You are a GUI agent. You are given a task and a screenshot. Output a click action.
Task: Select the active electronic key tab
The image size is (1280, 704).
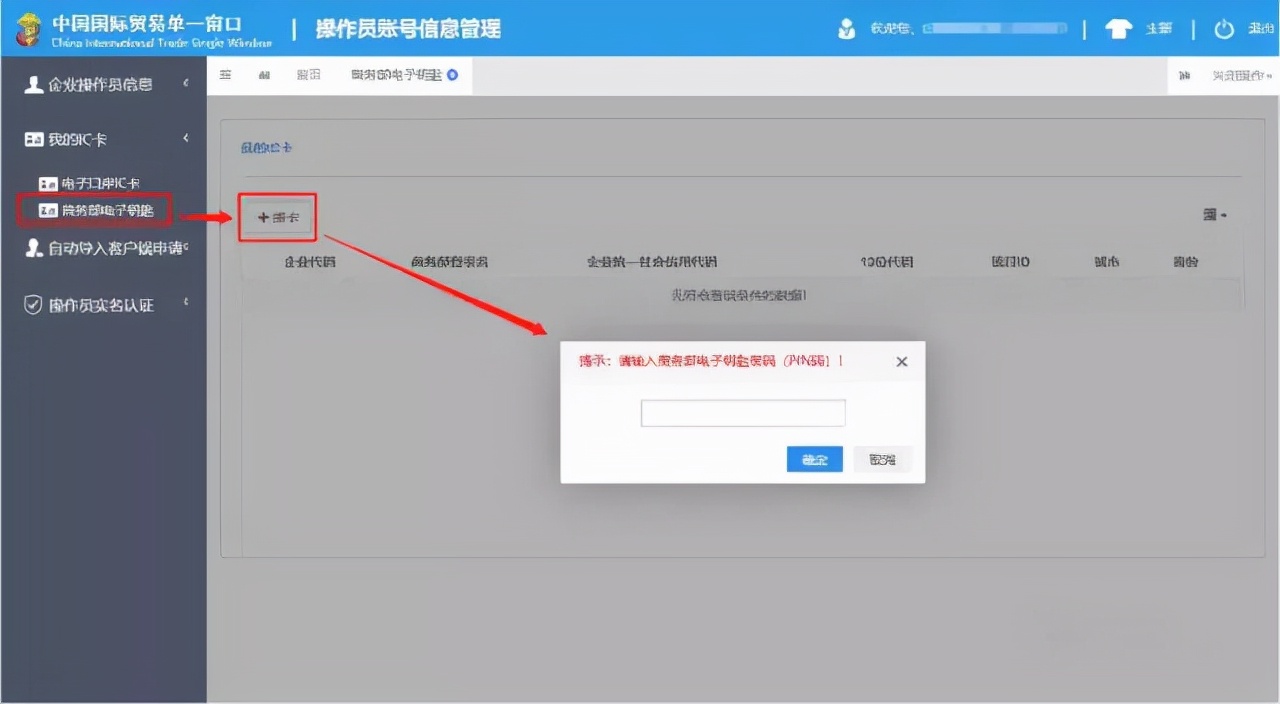point(397,74)
